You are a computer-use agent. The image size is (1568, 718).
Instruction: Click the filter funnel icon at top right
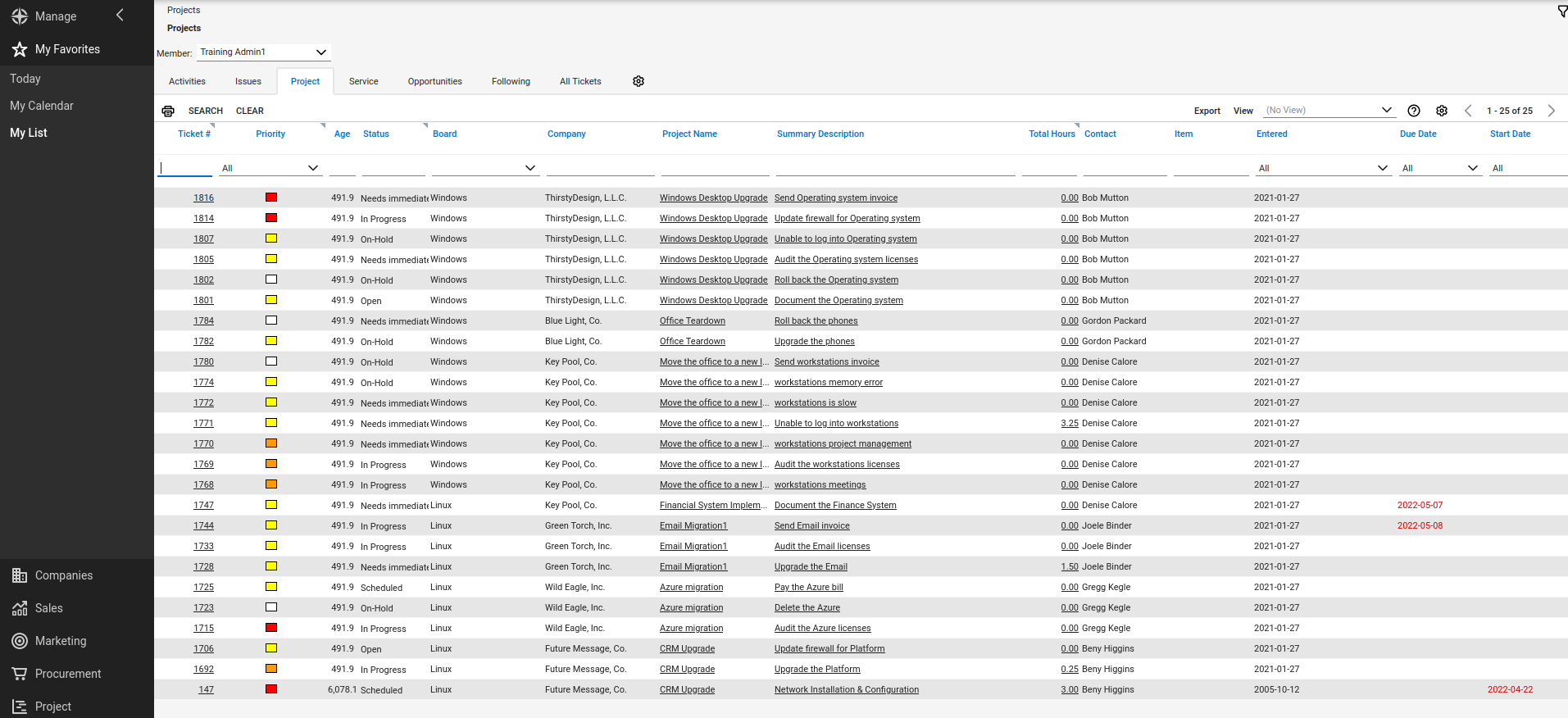point(1562,11)
